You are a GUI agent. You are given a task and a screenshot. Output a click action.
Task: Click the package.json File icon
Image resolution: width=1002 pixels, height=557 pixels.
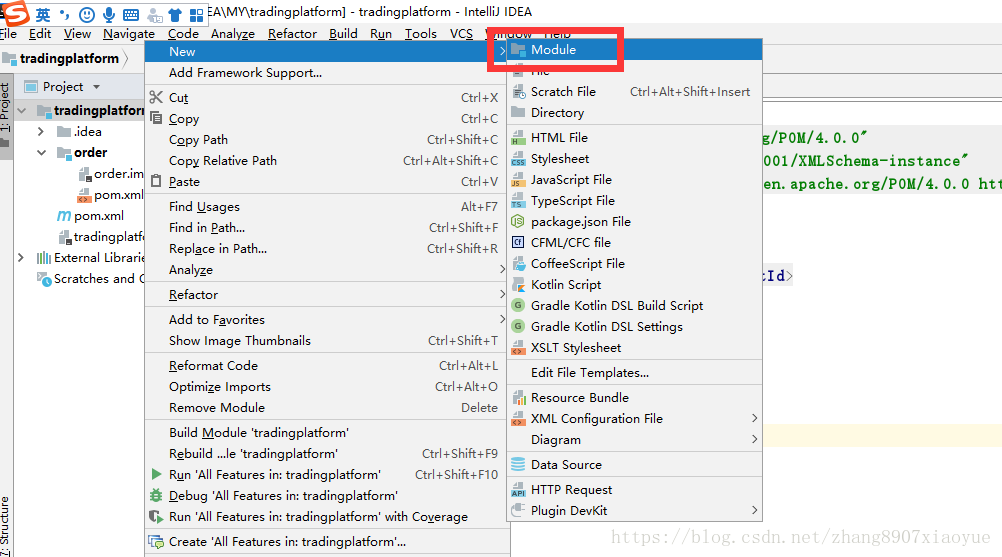tap(518, 222)
